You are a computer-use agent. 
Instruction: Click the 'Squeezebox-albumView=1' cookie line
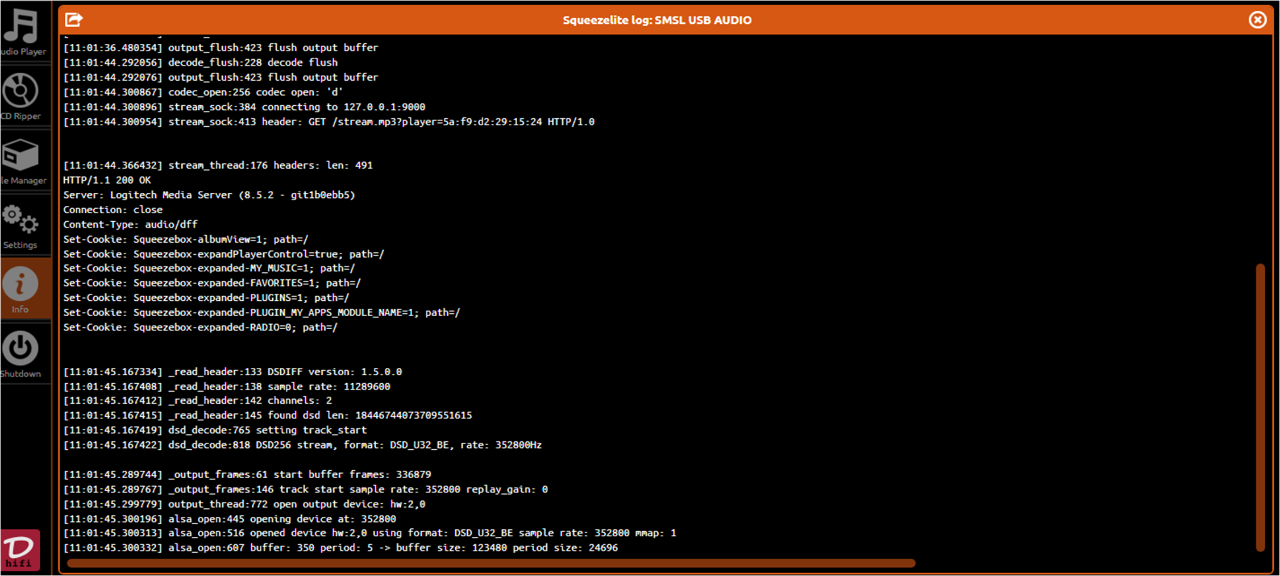(x=185, y=239)
